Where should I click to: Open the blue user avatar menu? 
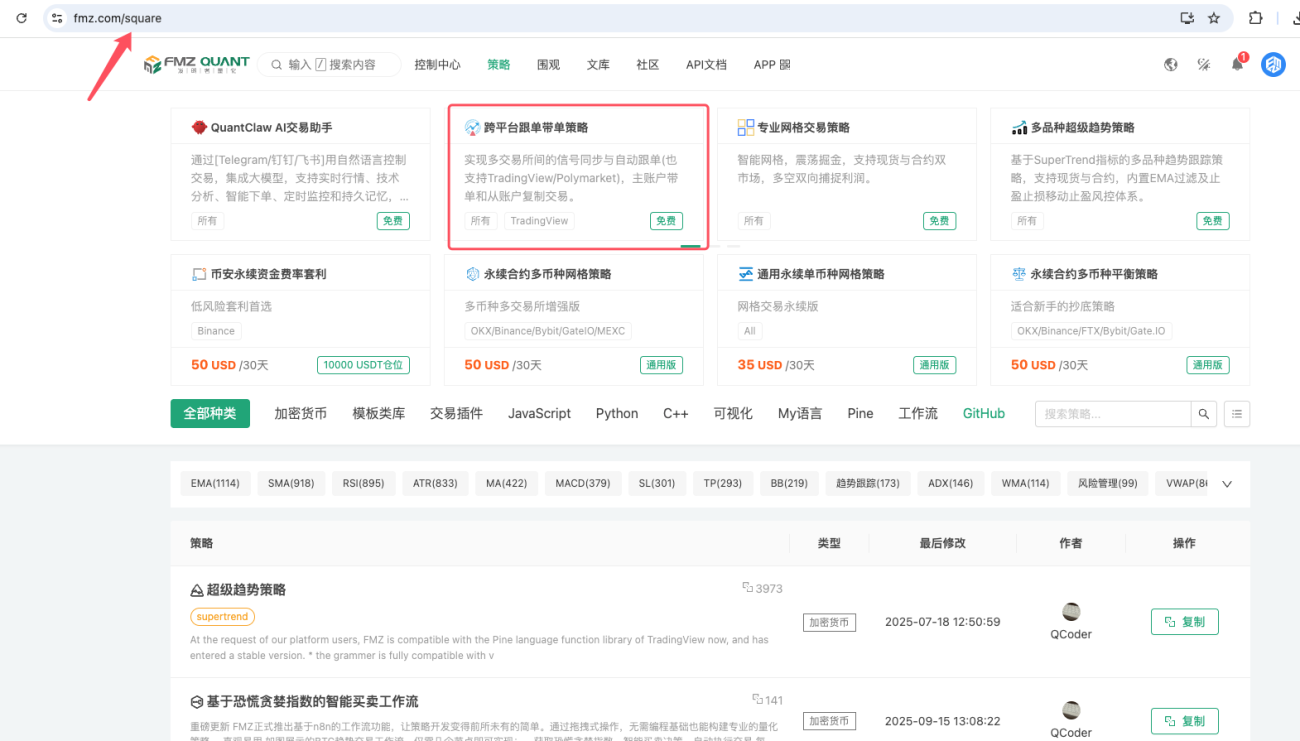coord(1273,65)
